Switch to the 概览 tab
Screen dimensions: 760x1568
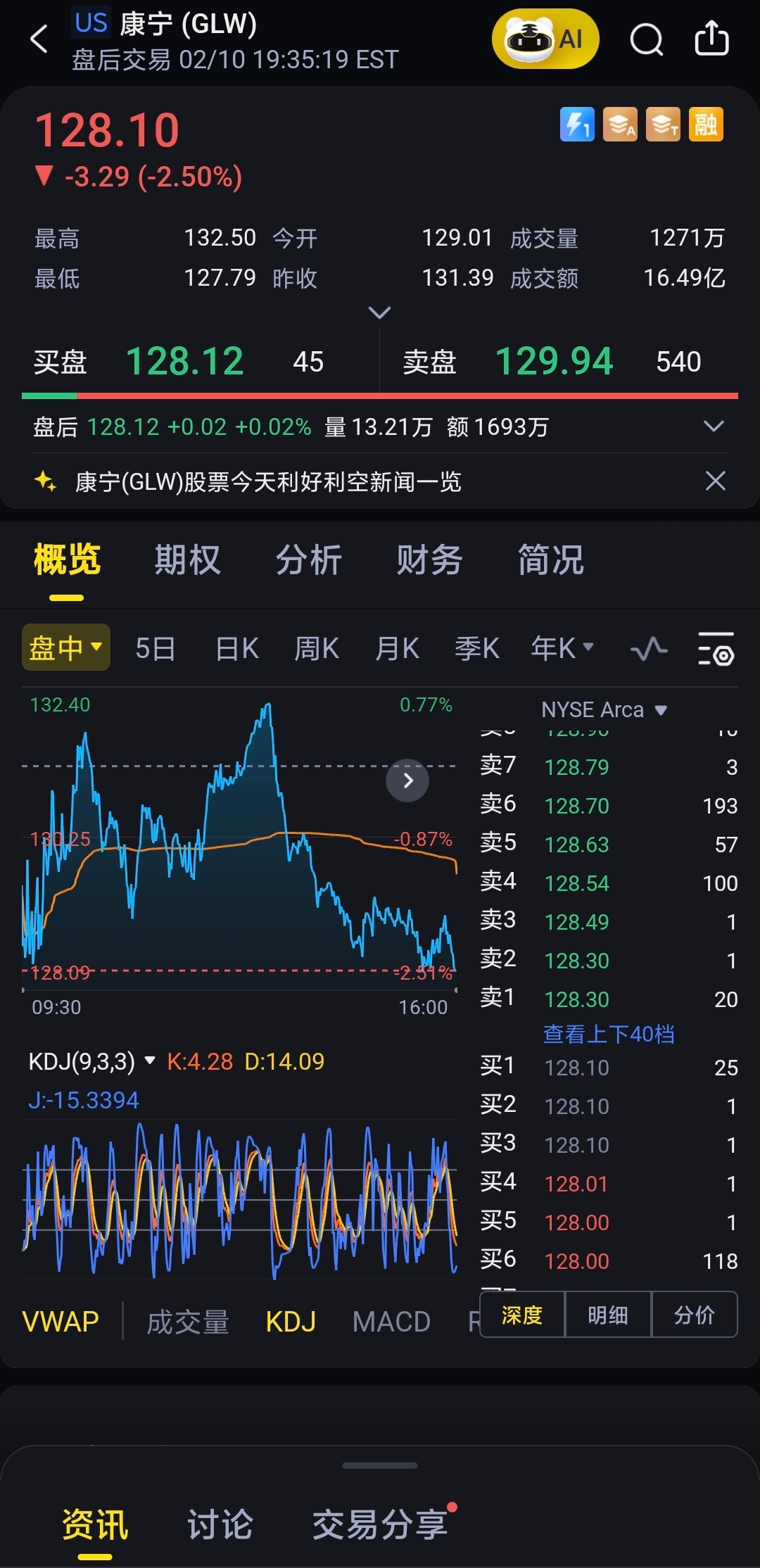tap(67, 561)
